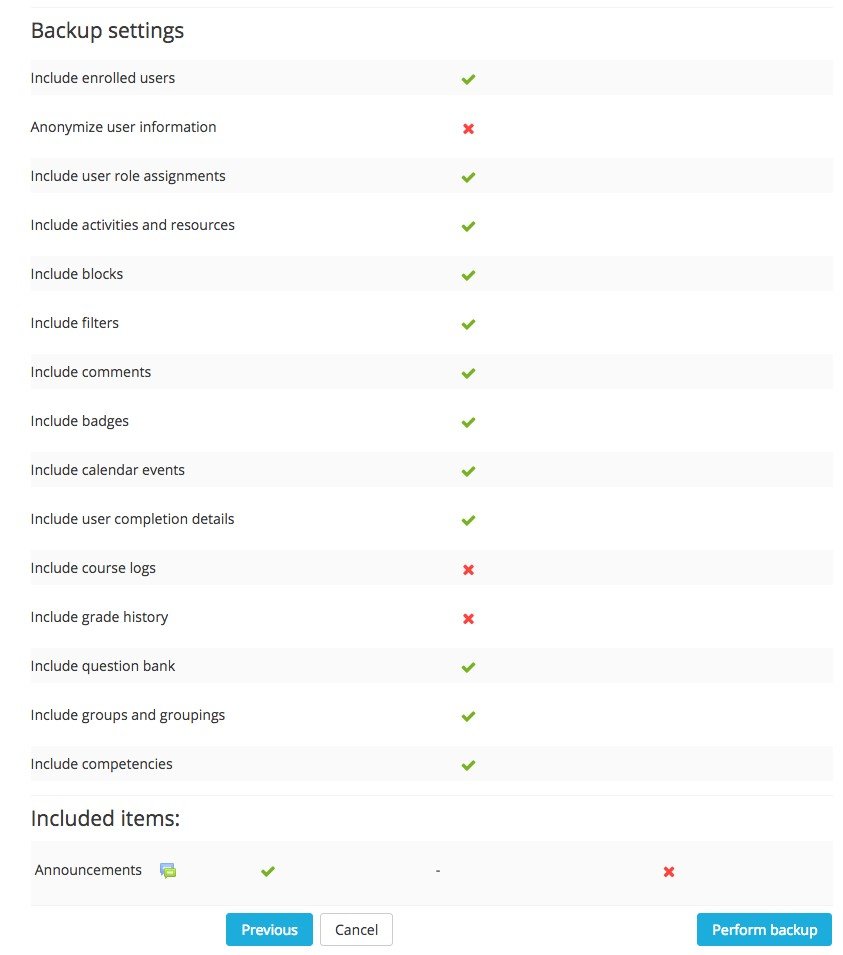The width and height of the screenshot is (843, 955).
Task: Go back with the Previous button
Action: click(x=269, y=930)
